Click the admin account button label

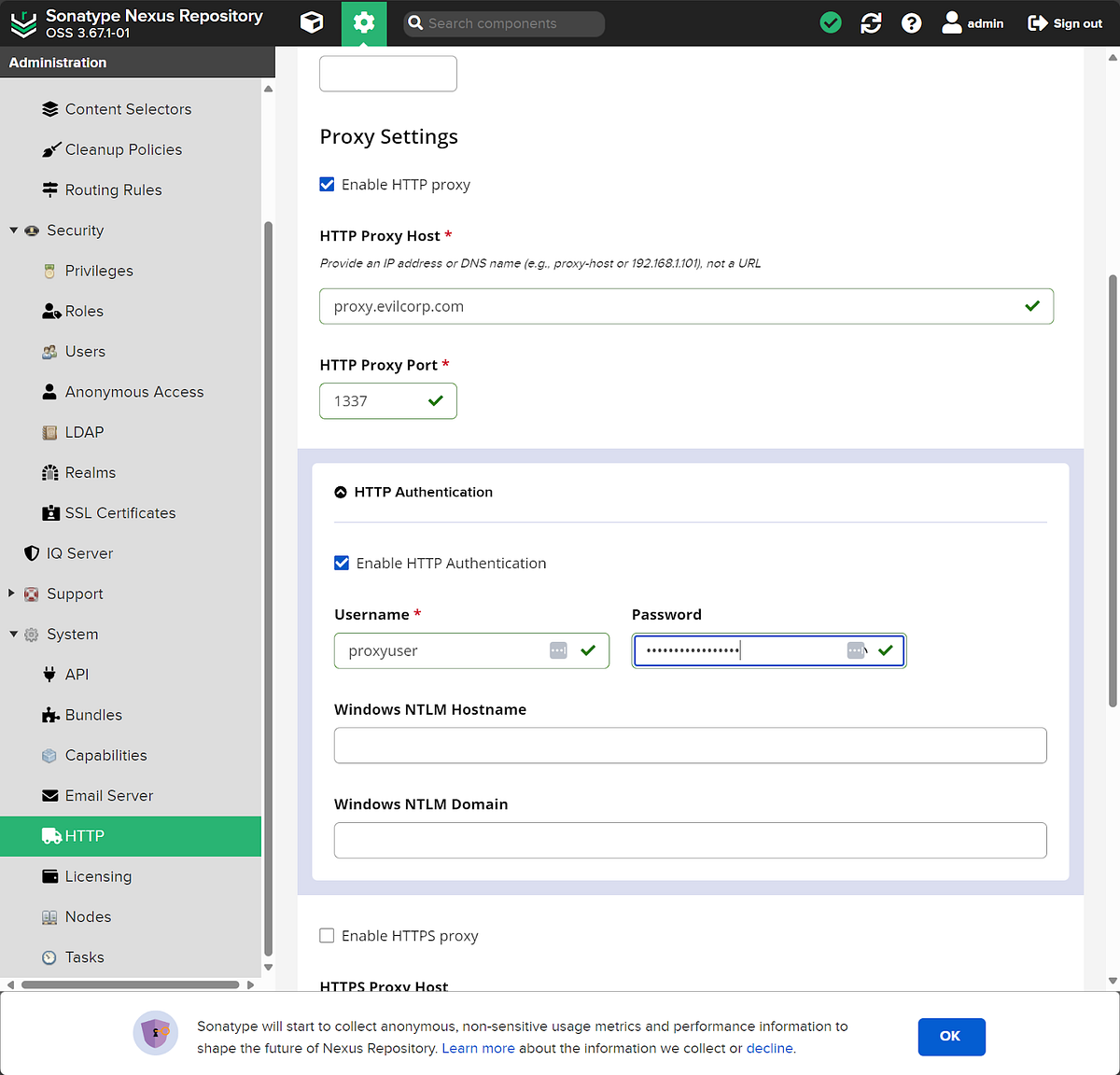click(x=986, y=23)
